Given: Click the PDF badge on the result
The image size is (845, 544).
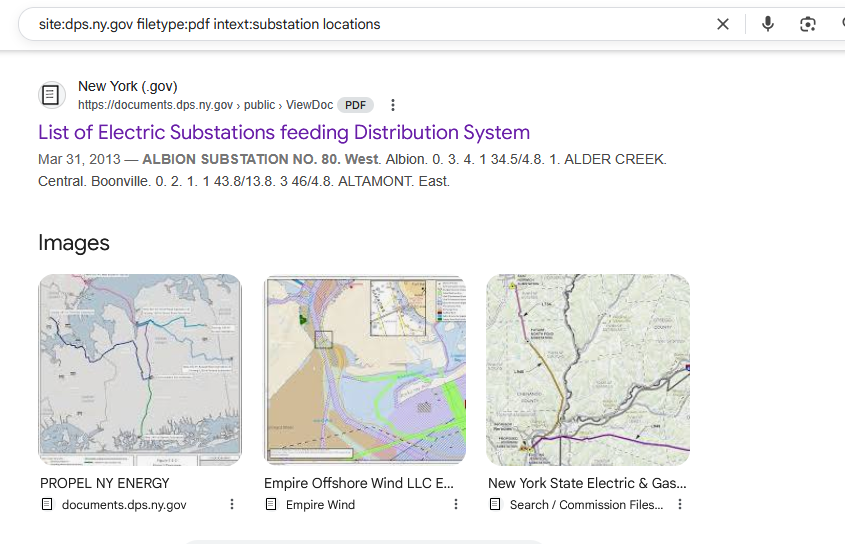Looking at the screenshot, I should [355, 105].
